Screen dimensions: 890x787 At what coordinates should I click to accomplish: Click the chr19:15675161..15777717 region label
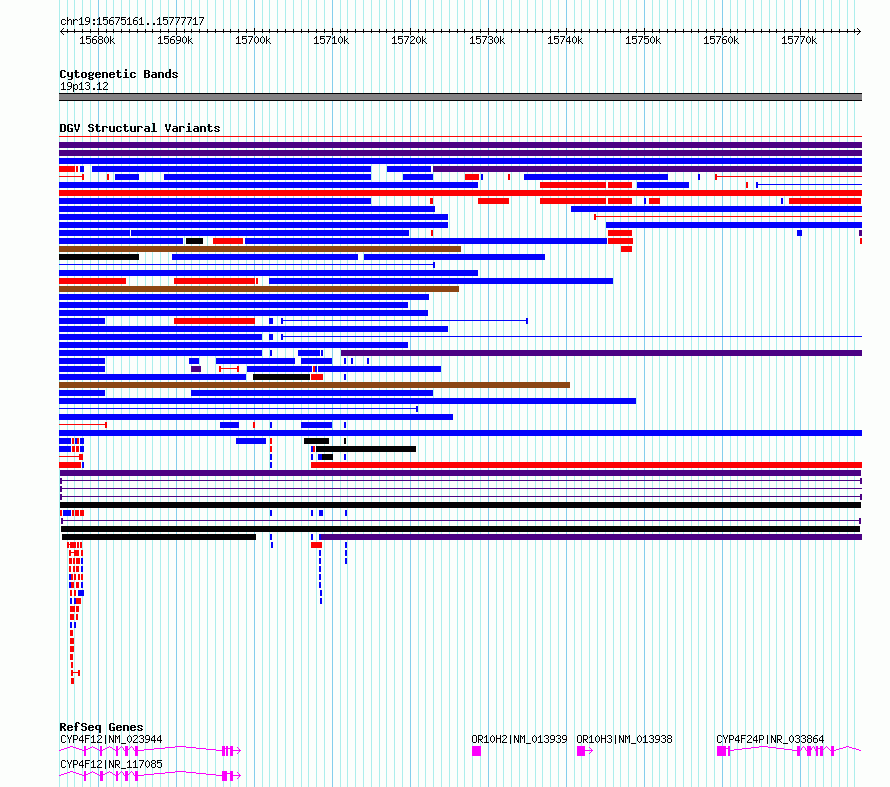(x=132, y=22)
